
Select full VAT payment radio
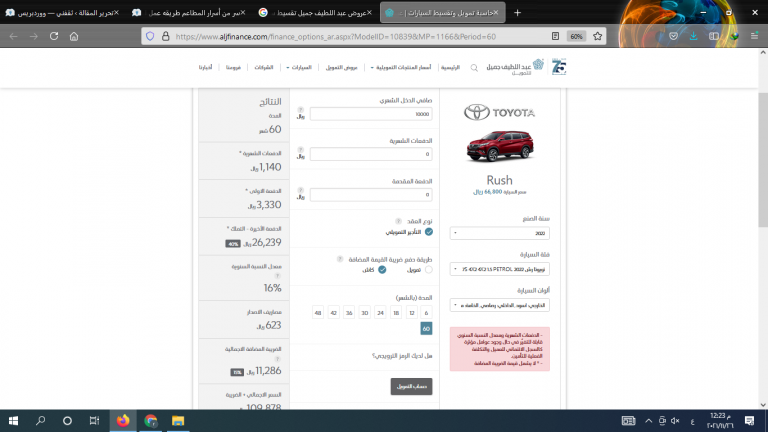(382, 270)
